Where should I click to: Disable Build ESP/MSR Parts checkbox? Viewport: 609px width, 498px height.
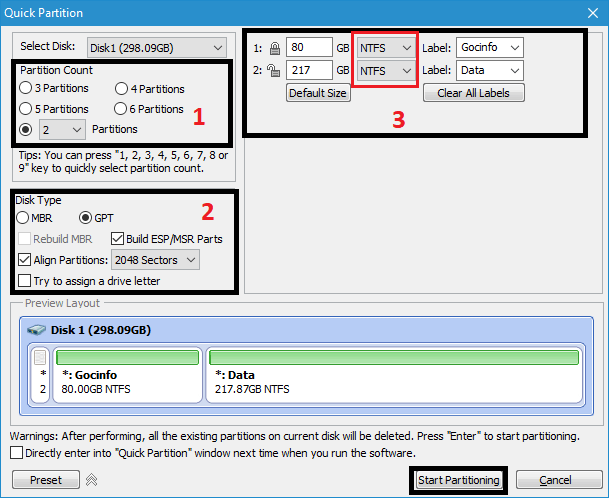tap(117, 238)
